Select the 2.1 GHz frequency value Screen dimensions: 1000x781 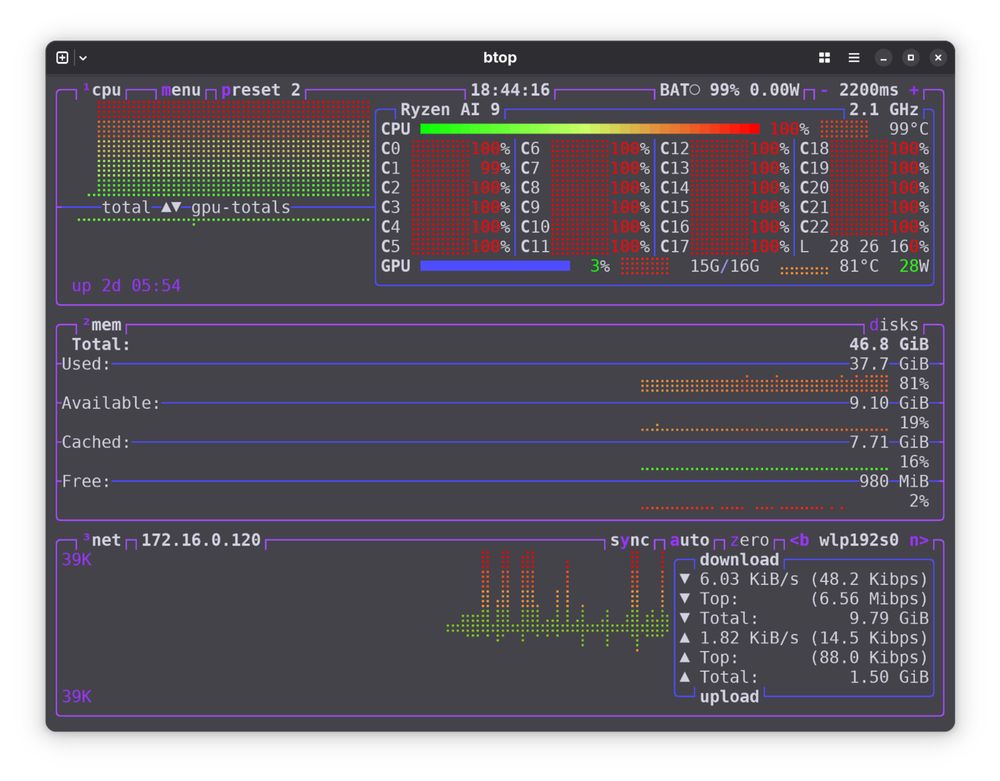[883, 110]
